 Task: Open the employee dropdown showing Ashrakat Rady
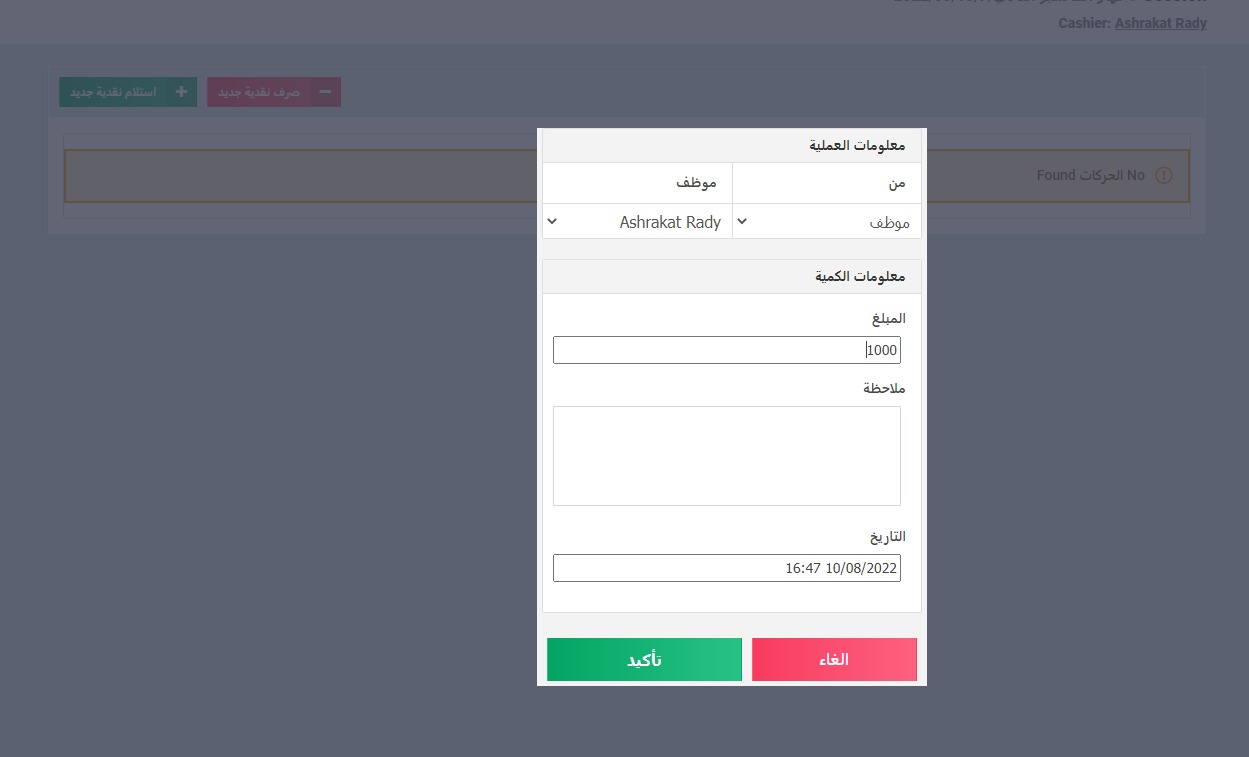(637, 222)
